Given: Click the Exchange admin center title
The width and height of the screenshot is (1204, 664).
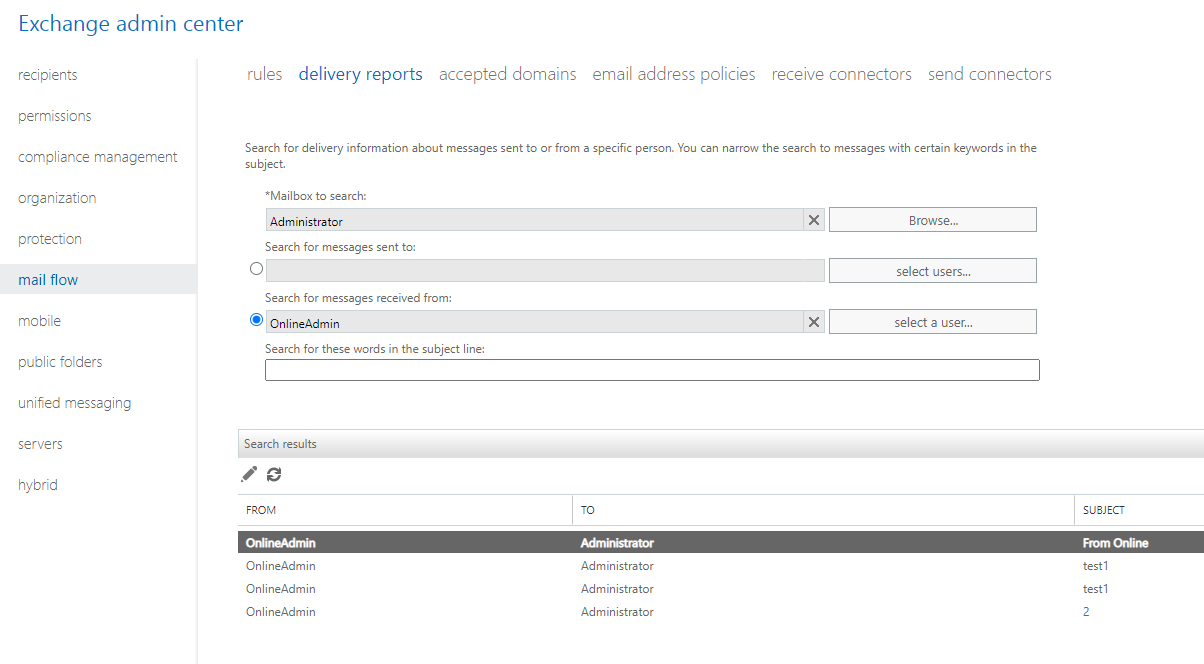Looking at the screenshot, I should pos(131,24).
